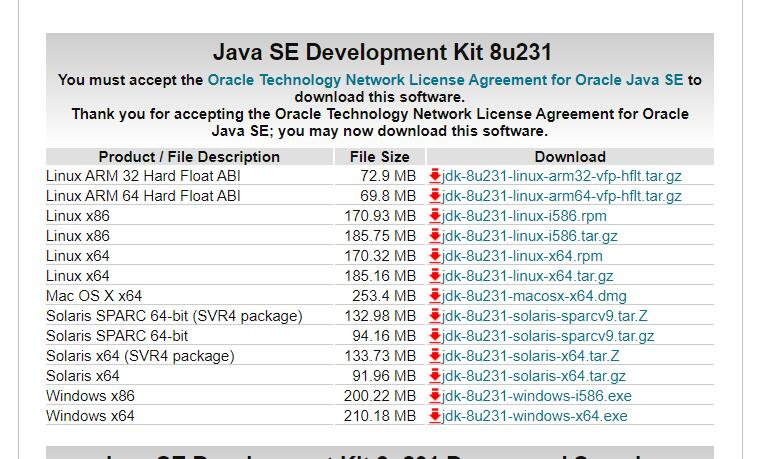Click the 133.73 MB file size
Viewport: 779px width, 459px height.
click(x=380, y=356)
